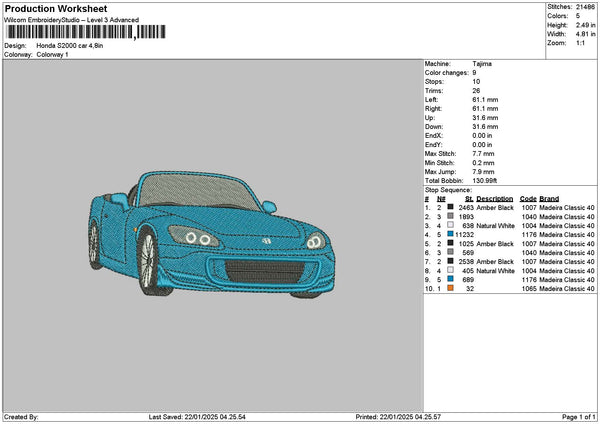Click the Production Worksheet title
600x424 pixels.
coord(57,8)
